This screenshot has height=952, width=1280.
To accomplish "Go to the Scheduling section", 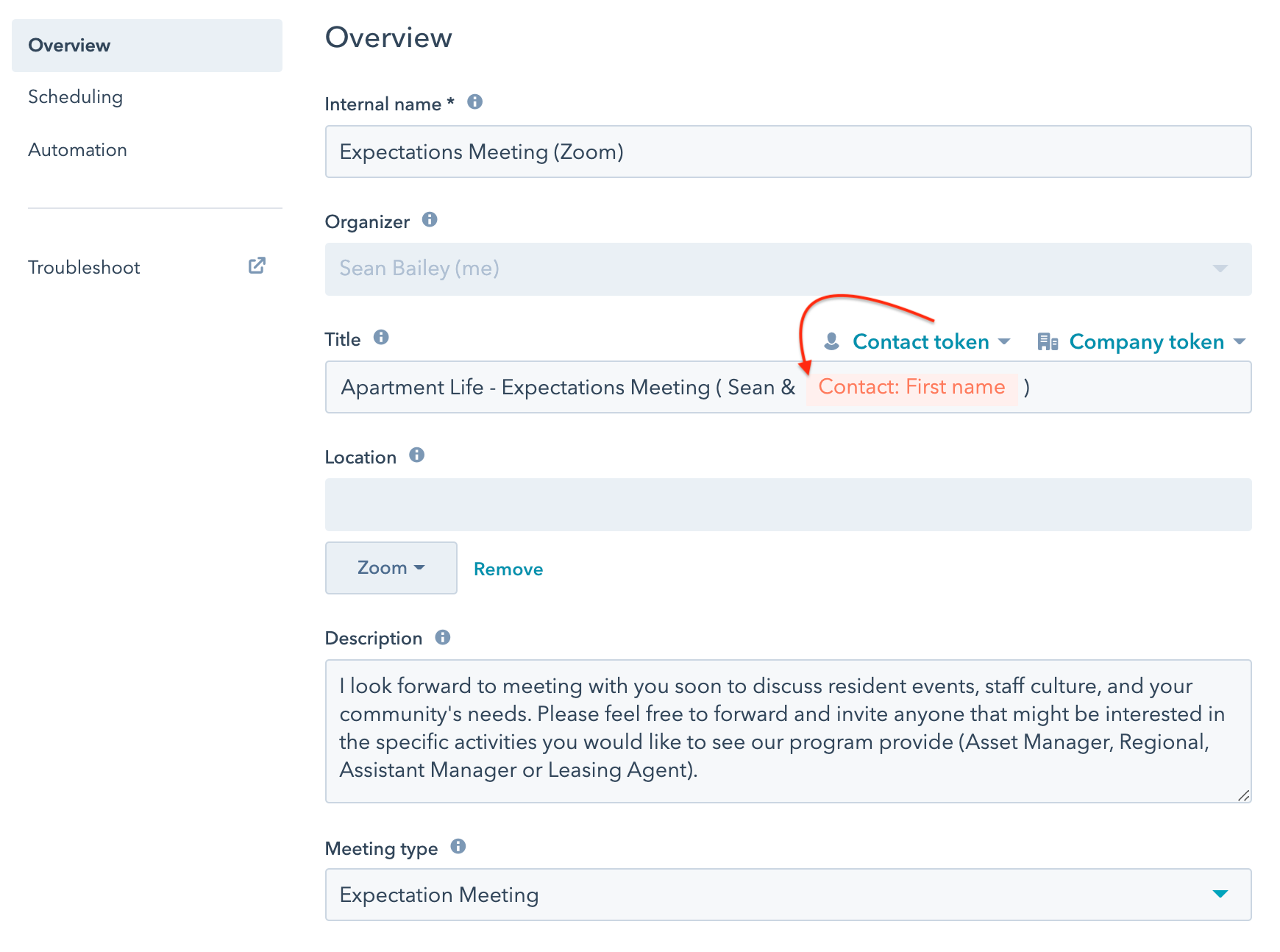I will 76,97.
